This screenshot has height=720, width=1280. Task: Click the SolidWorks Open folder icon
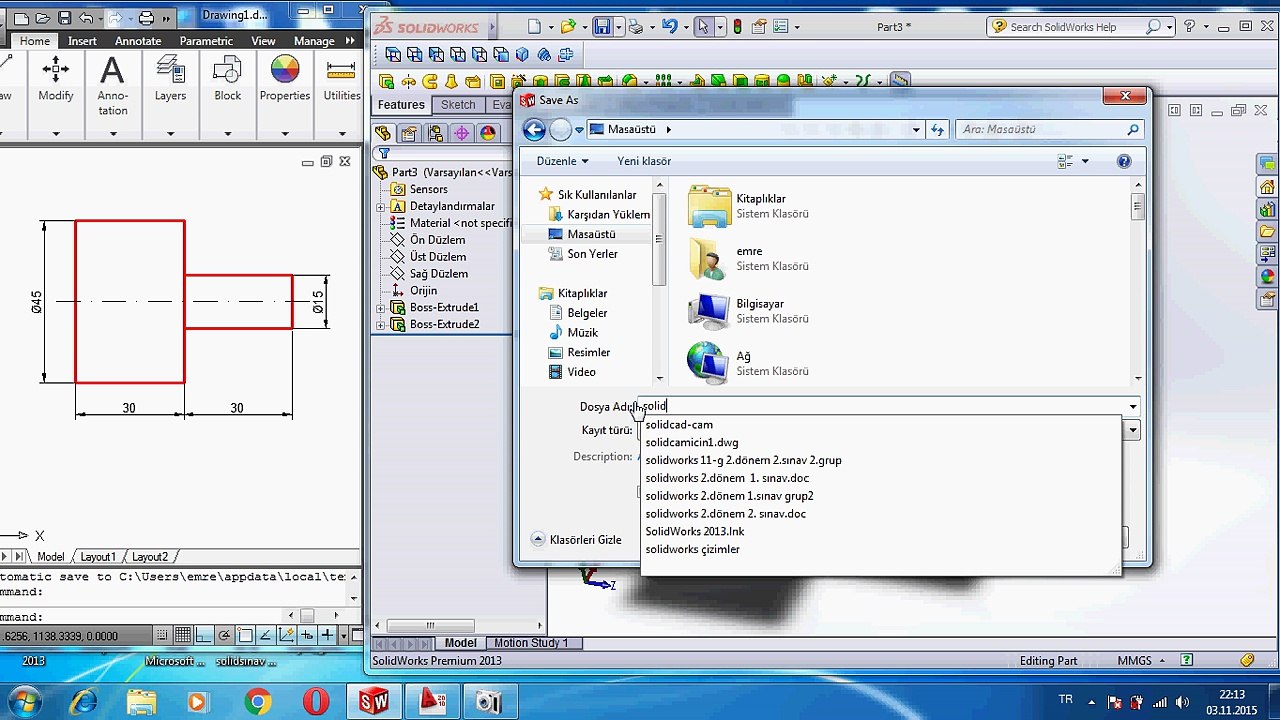pos(568,27)
